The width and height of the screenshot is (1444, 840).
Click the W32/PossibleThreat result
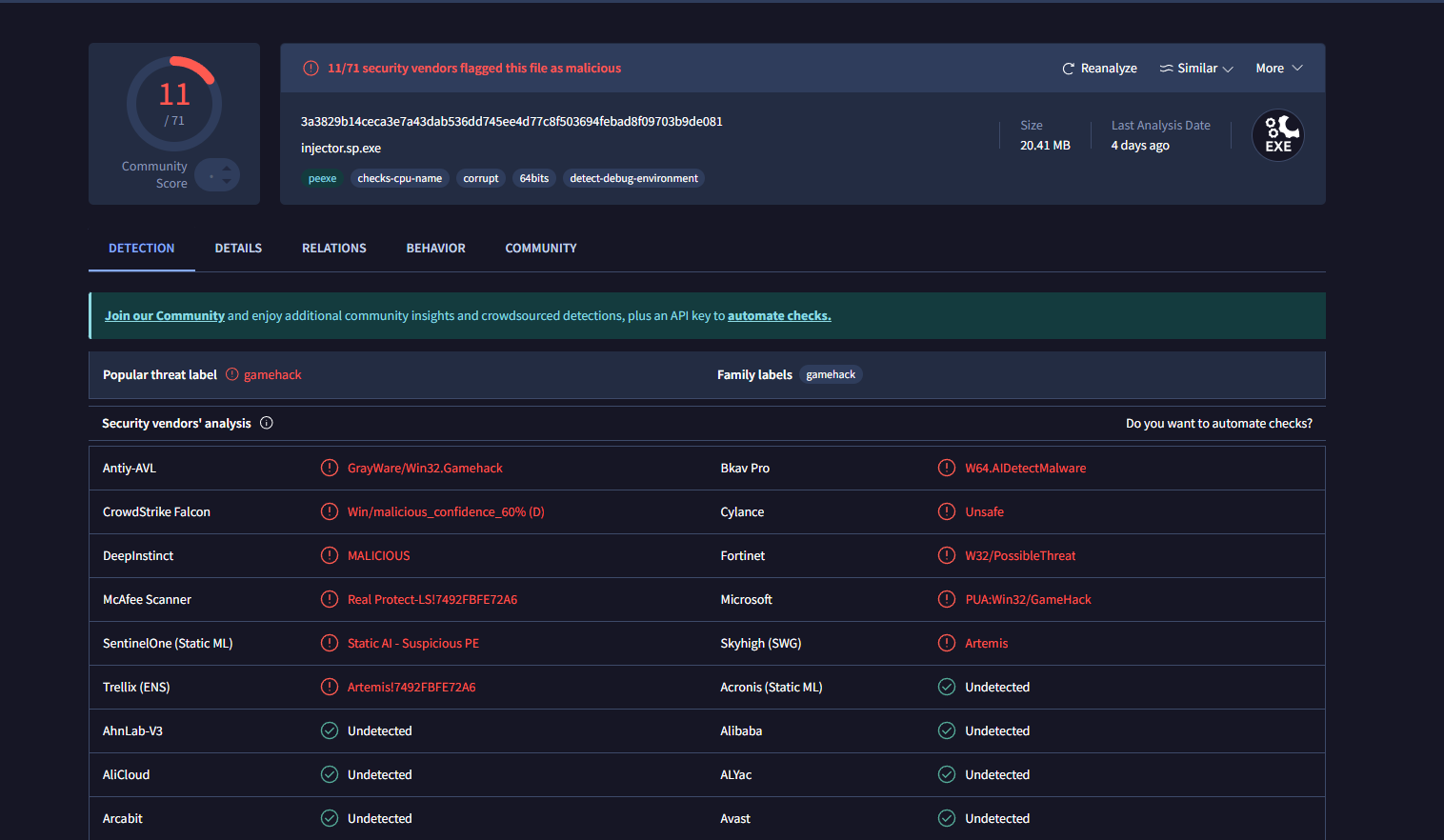(x=1020, y=556)
